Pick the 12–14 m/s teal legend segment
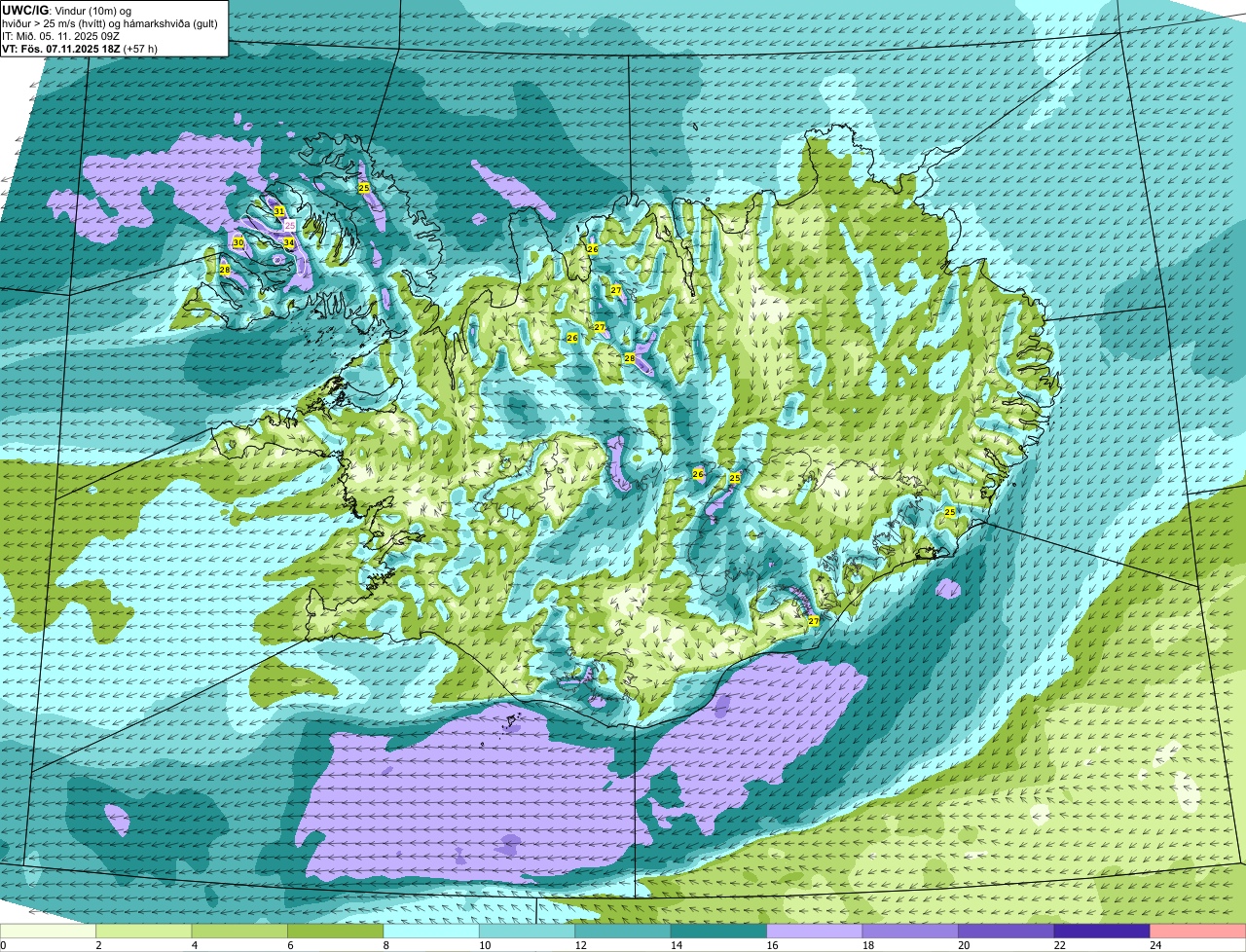 pyautogui.click(x=623, y=932)
